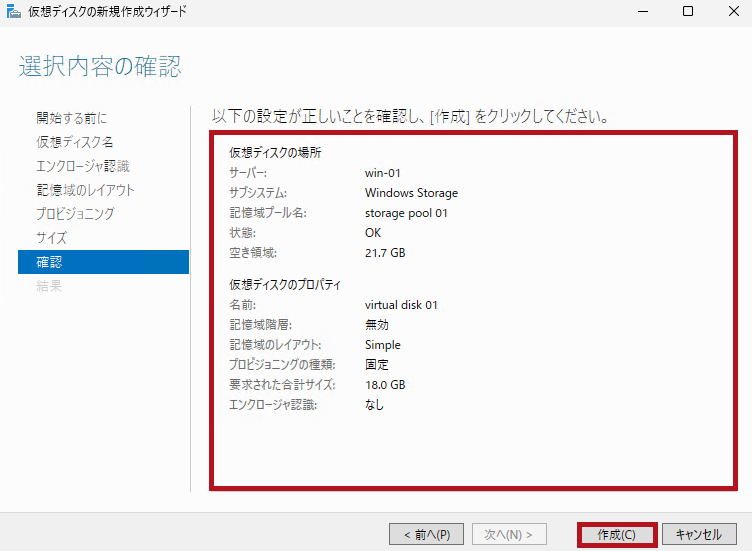Click the server value win-01

383,173
